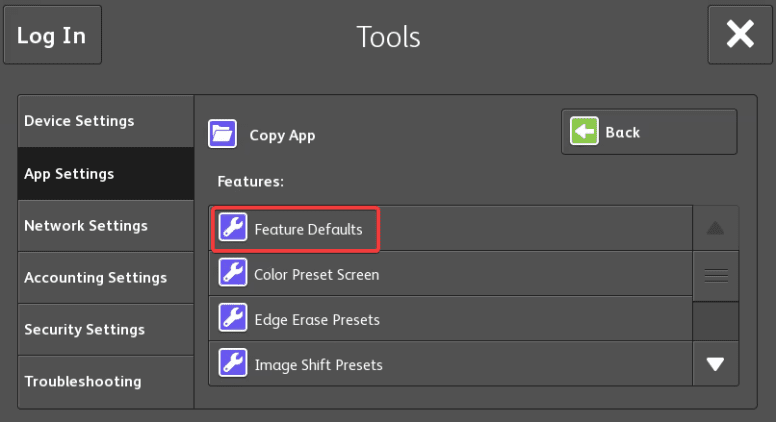The width and height of the screenshot is (776, 422).
Task: Switch to Network Settings tab
Action: (x=105, y=226)
